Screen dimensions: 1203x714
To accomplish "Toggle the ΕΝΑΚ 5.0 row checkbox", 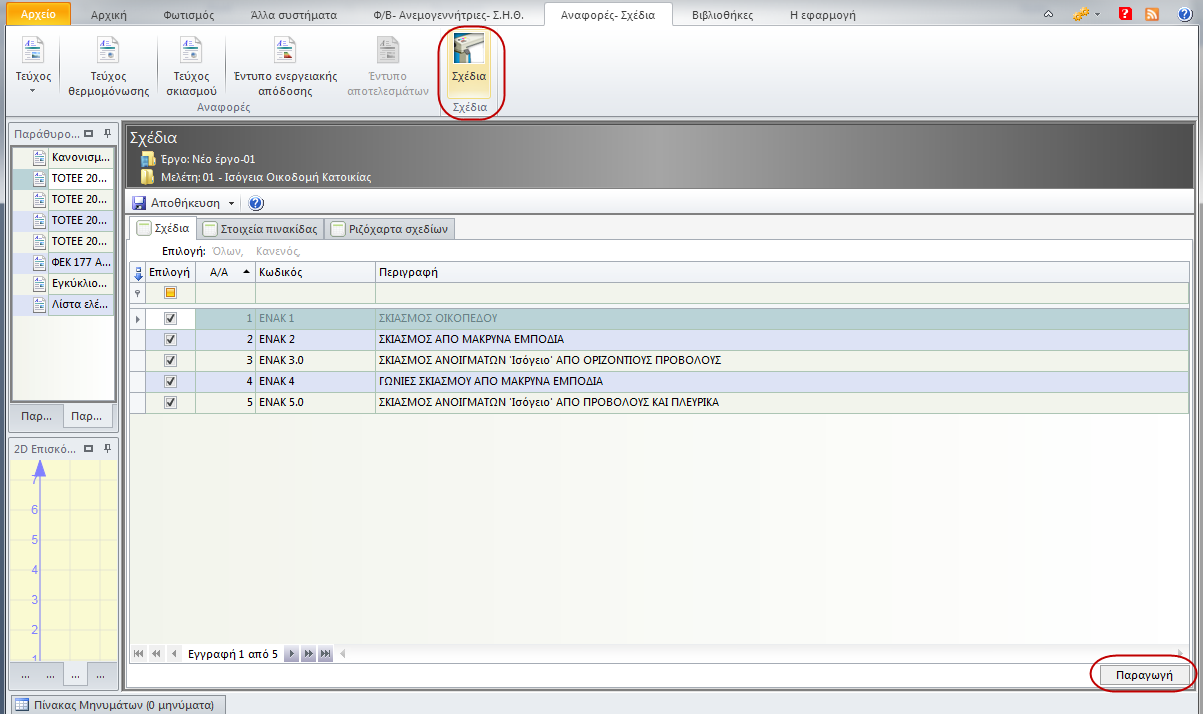I will coord(170,402).
